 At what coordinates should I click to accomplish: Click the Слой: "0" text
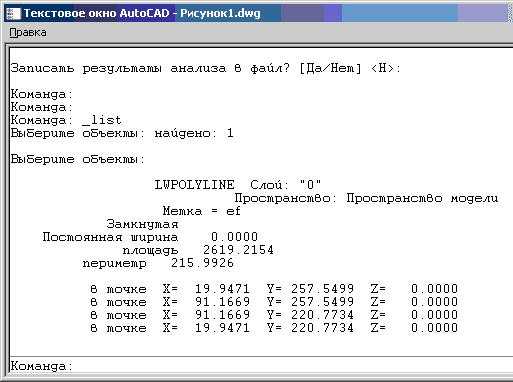[x=286, y=185]
